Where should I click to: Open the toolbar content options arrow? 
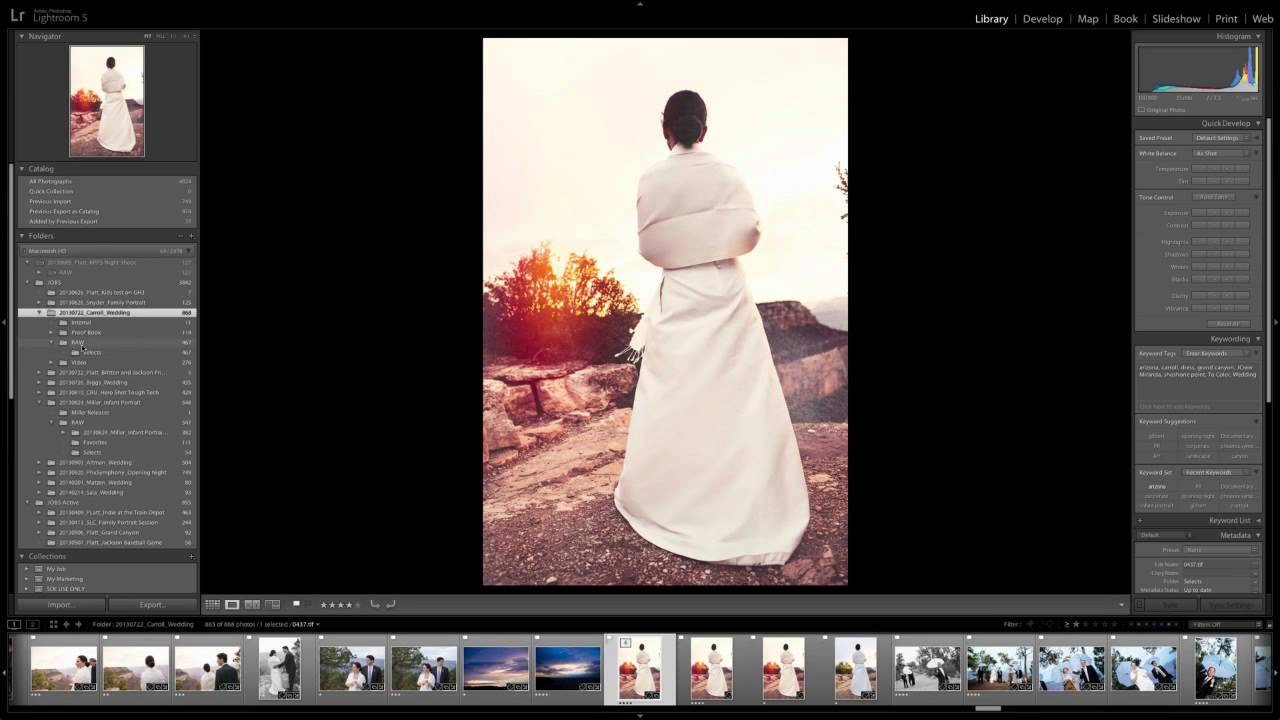(x=1121, y=604)
